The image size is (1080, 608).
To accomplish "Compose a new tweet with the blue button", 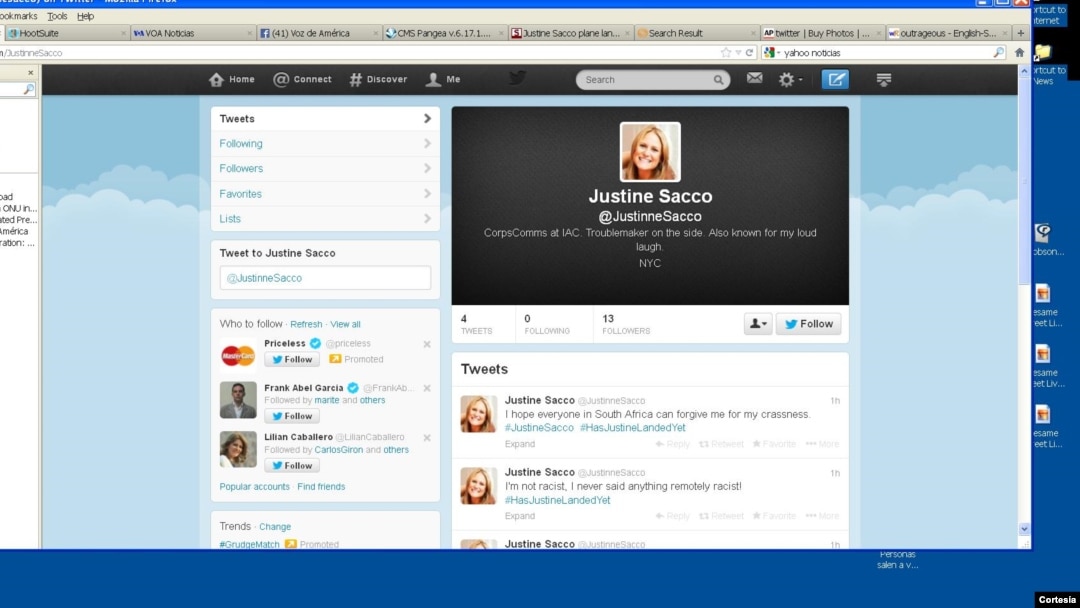I will pyautogui.click(x=835, y=79).
